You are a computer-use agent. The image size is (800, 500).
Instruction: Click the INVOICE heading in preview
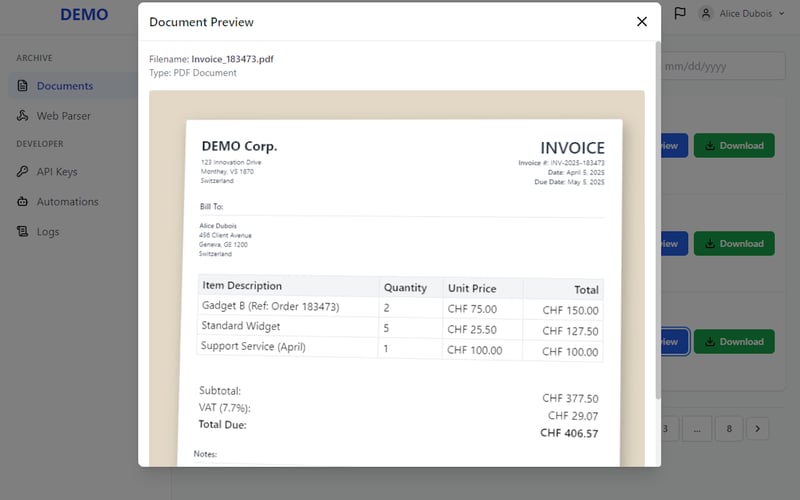pyautogui.click(x=572, y=148)
